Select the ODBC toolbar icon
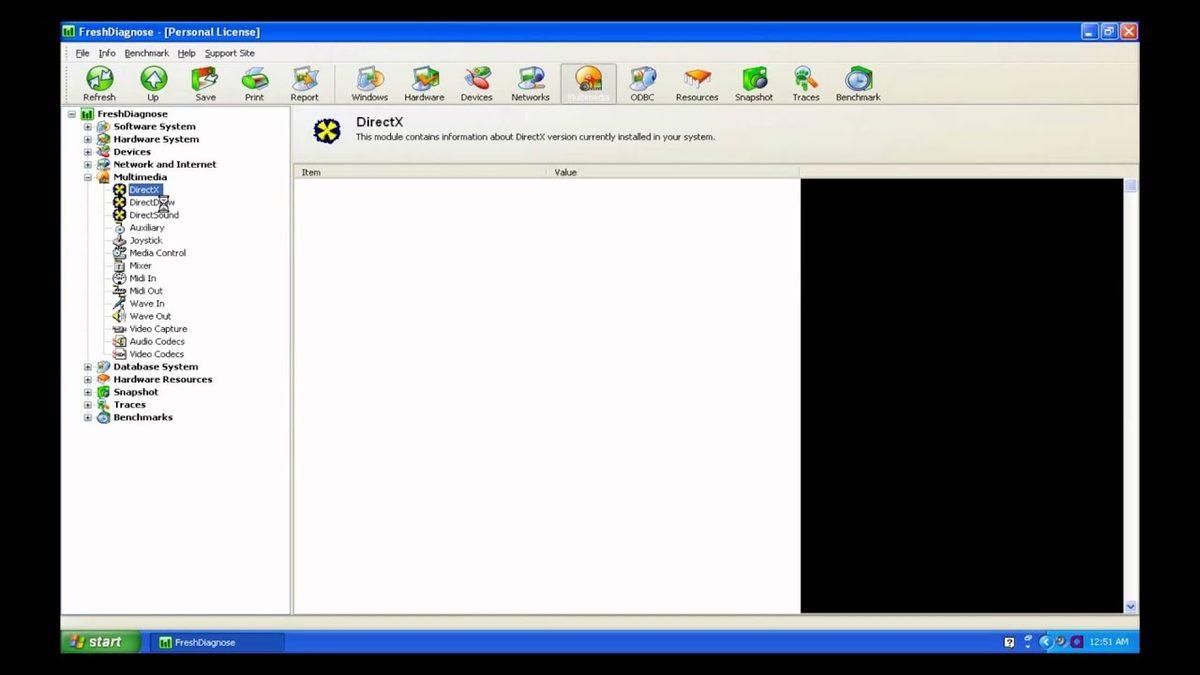This screenshot has width=1200, height=675. [x=642, y=84]
